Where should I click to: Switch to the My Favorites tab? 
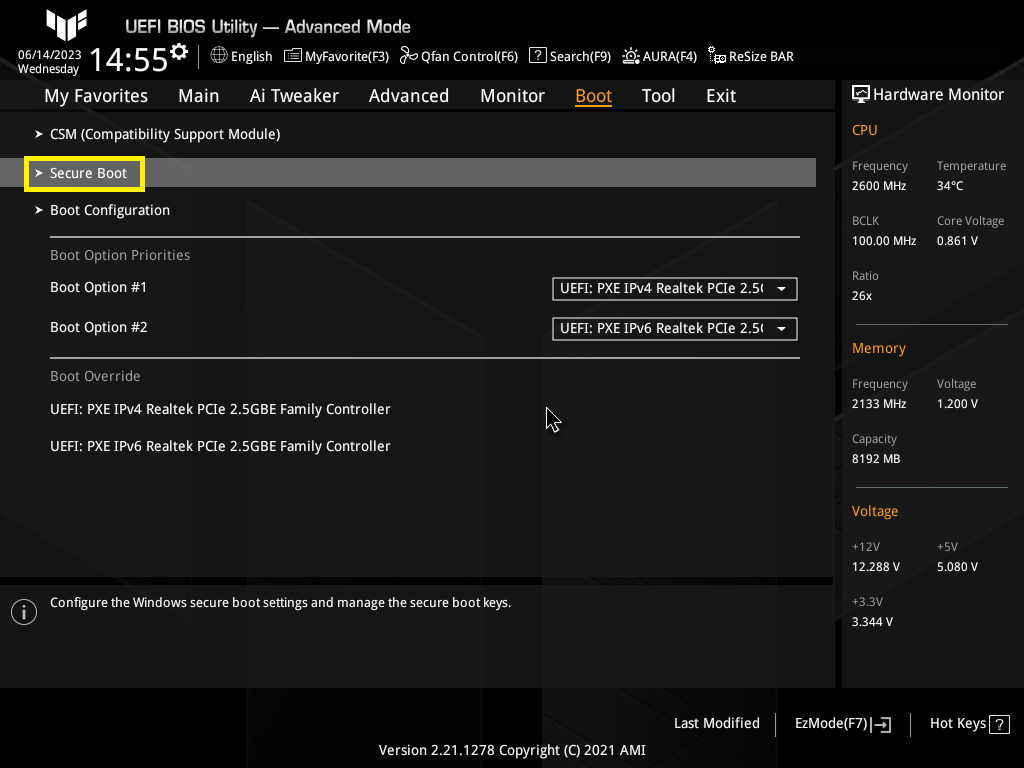96,96
